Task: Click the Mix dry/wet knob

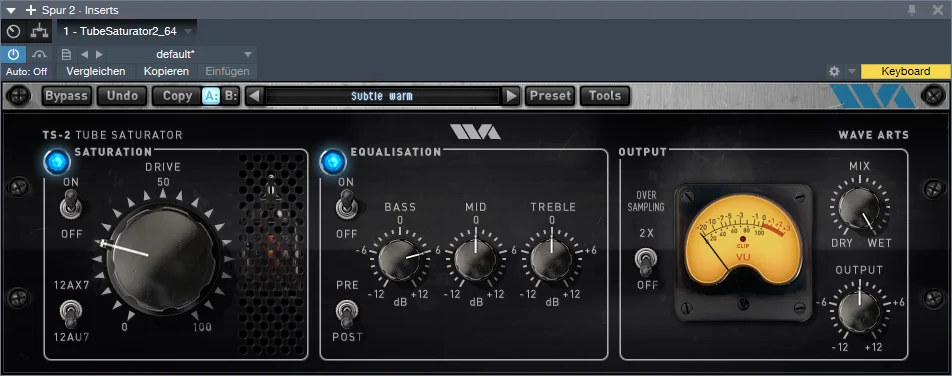Action: pyautogui.click(x=859, y=207)
